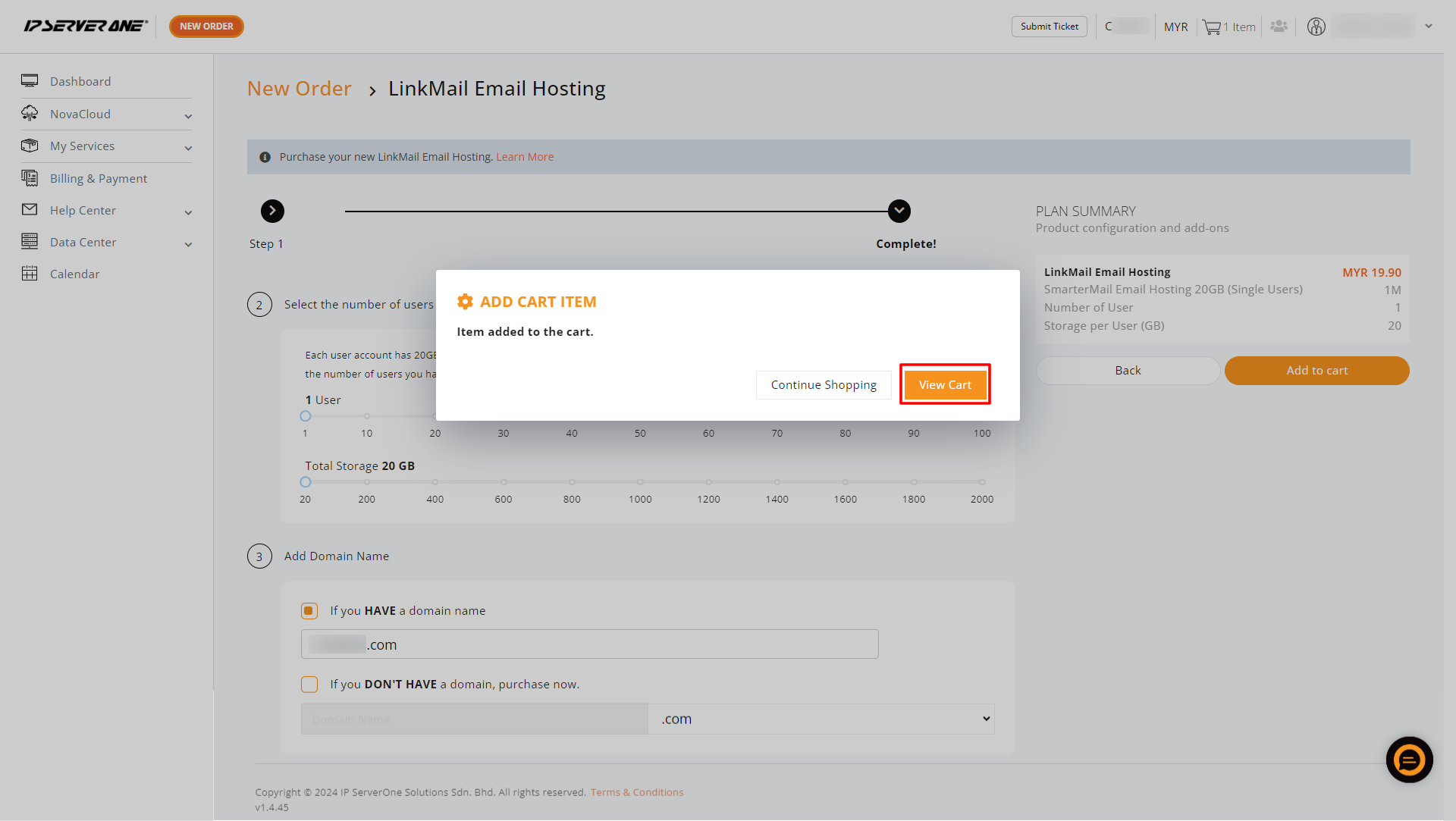
Task: Click the profile avatar icon
Action: [1316, 27]
